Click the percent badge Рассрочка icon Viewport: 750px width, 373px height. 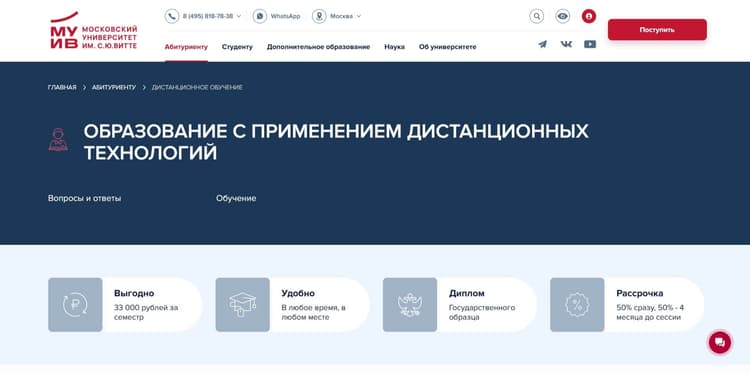pyautogui.click(x=577, y=305)
